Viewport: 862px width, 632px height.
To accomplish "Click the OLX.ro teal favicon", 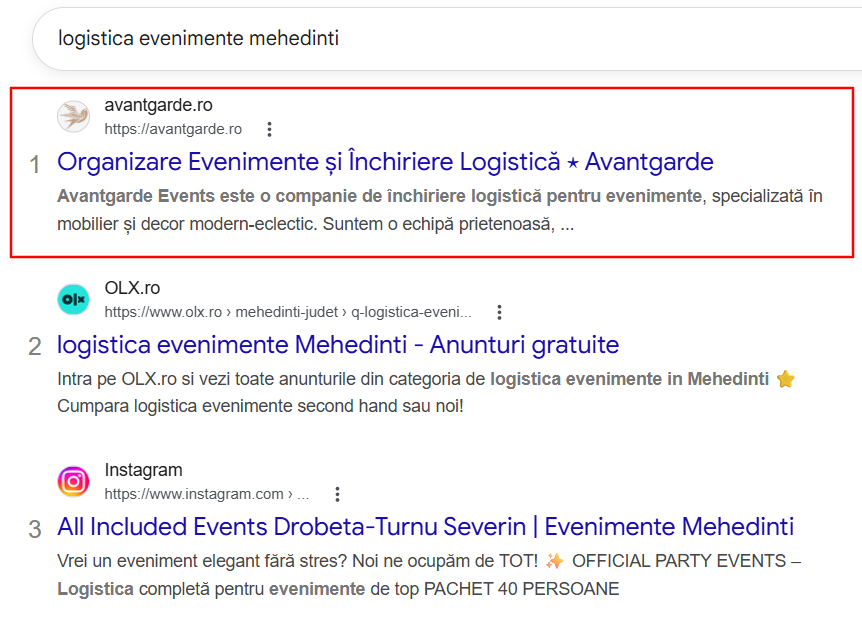I will point(74,300).
